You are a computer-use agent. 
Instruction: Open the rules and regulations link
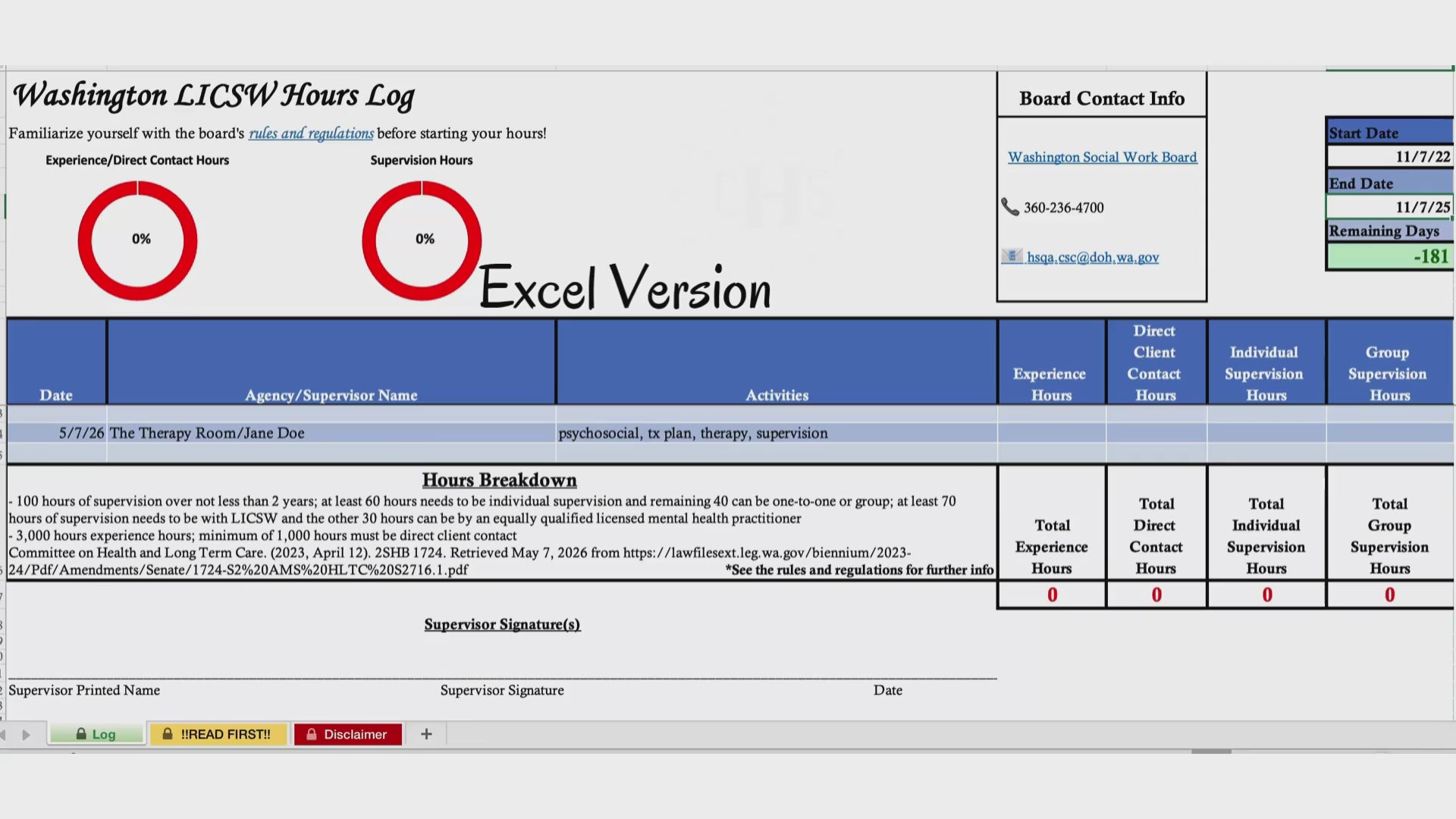click(x=311, y=133)
